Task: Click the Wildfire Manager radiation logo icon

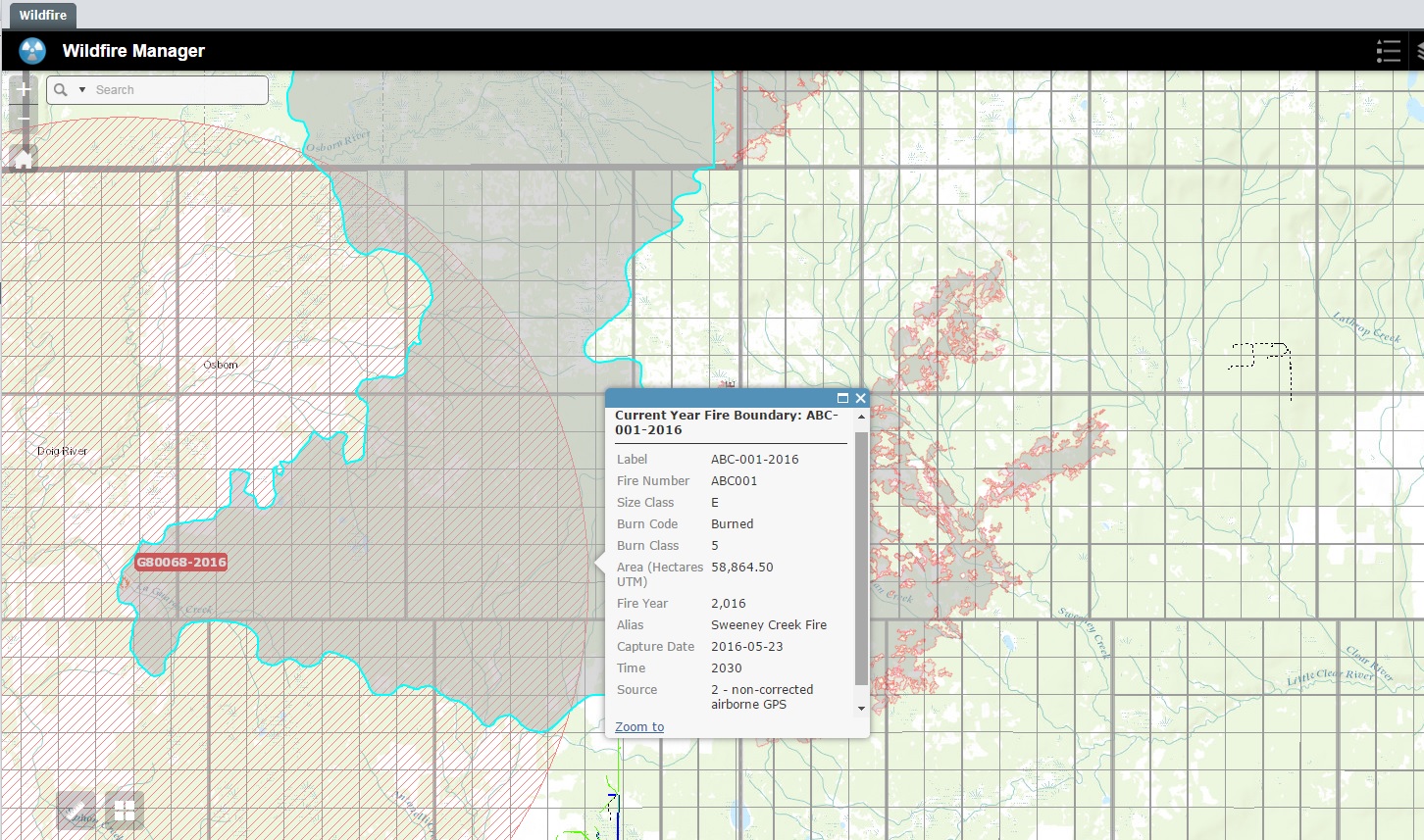Action: pyautogui.click(x=32, y=51)
